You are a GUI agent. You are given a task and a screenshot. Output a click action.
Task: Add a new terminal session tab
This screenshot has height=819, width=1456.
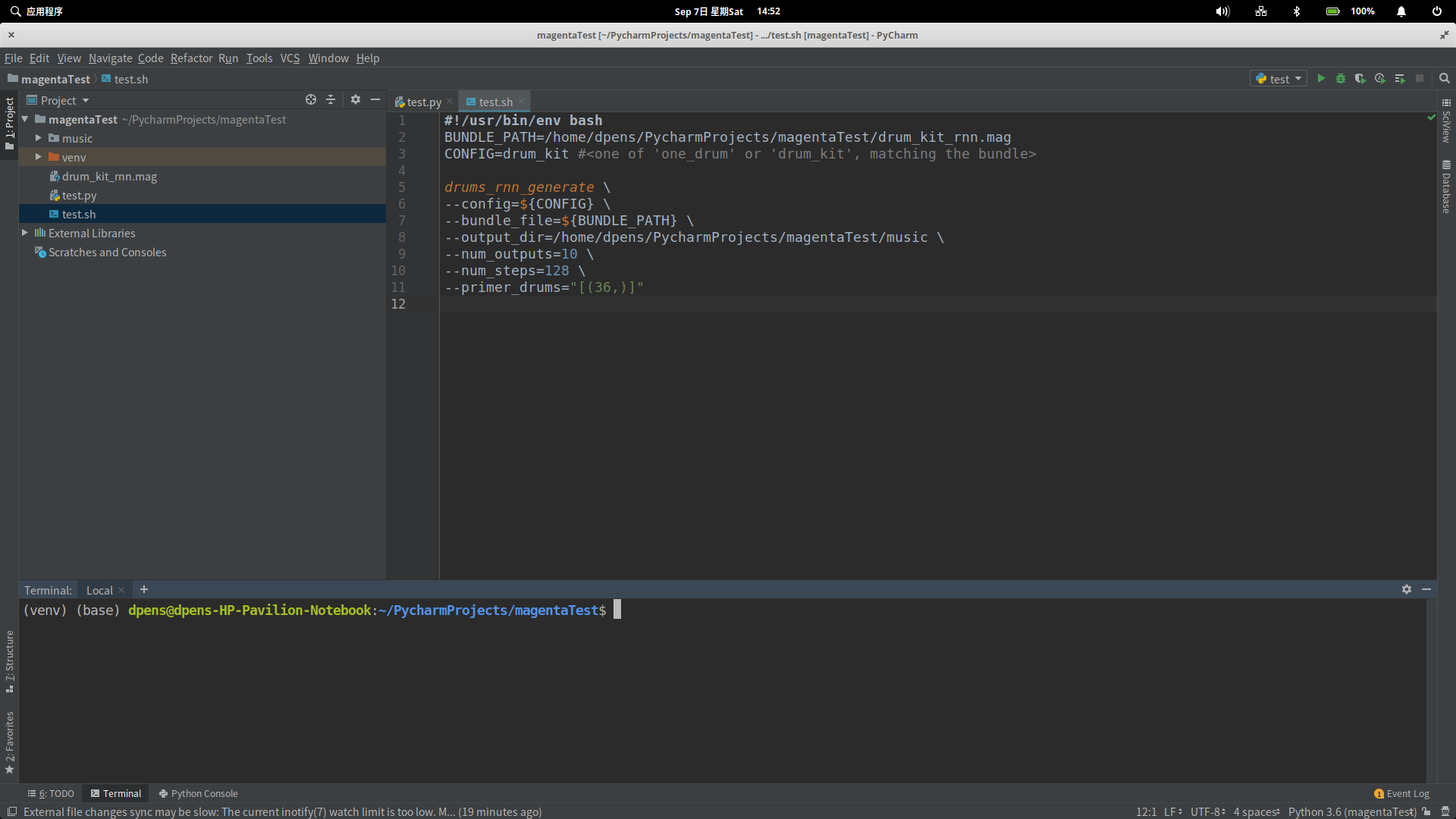[144, 589]
